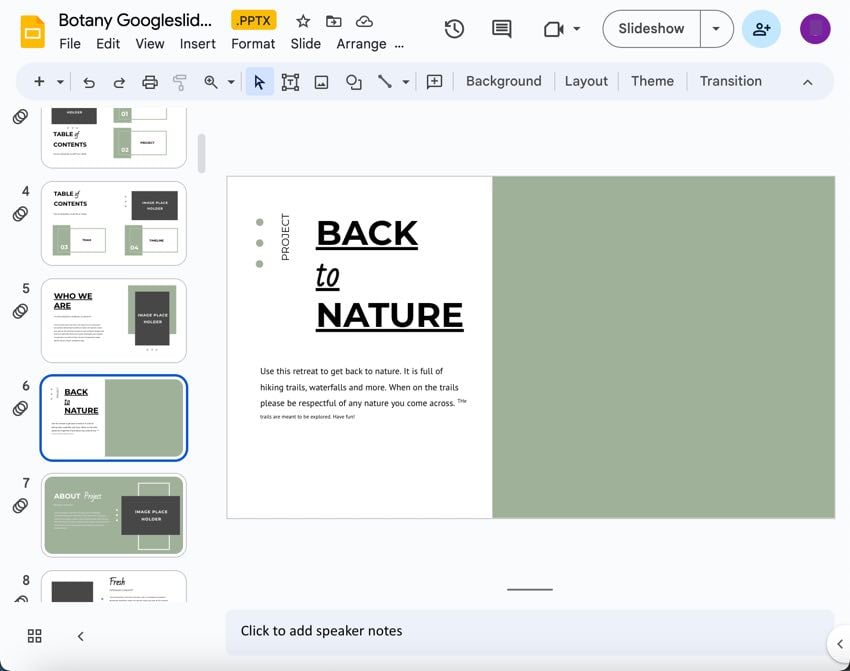Open the Insert menu
Image resolution: width=850 pixels, height=671 pixels.
(x=197, y=44)
